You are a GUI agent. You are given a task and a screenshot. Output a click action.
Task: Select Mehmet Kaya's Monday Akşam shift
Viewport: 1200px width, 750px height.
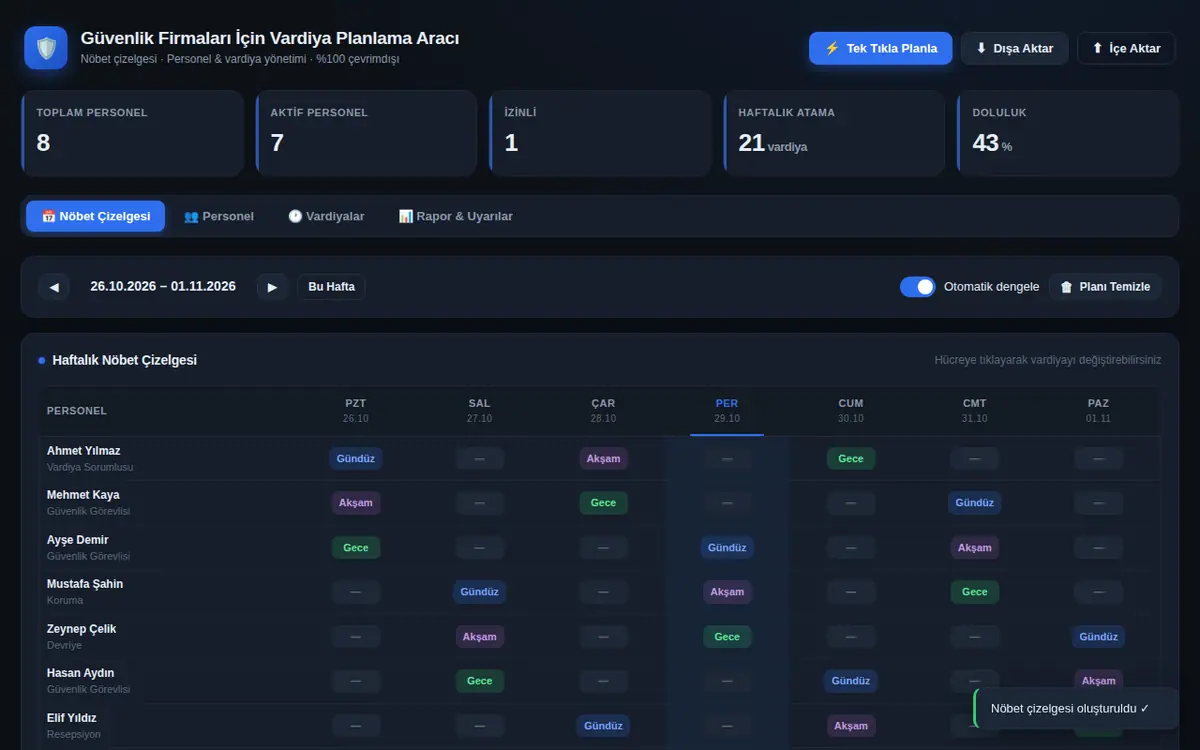pyautogui.click(x=356, y=503)
